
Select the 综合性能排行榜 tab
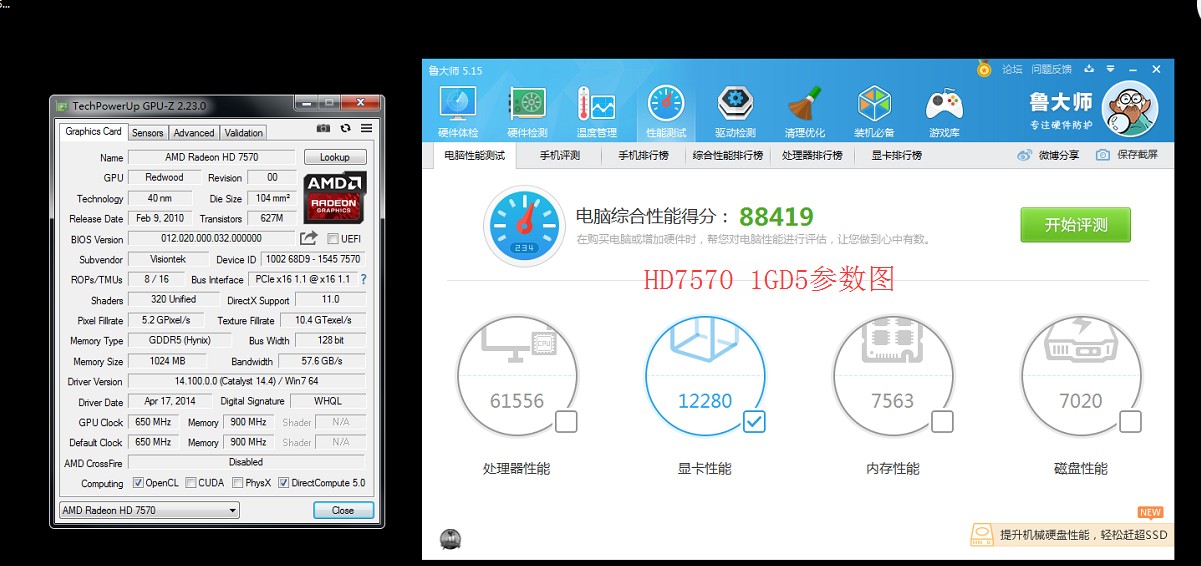pyautogui.click(x=727, y=155)
